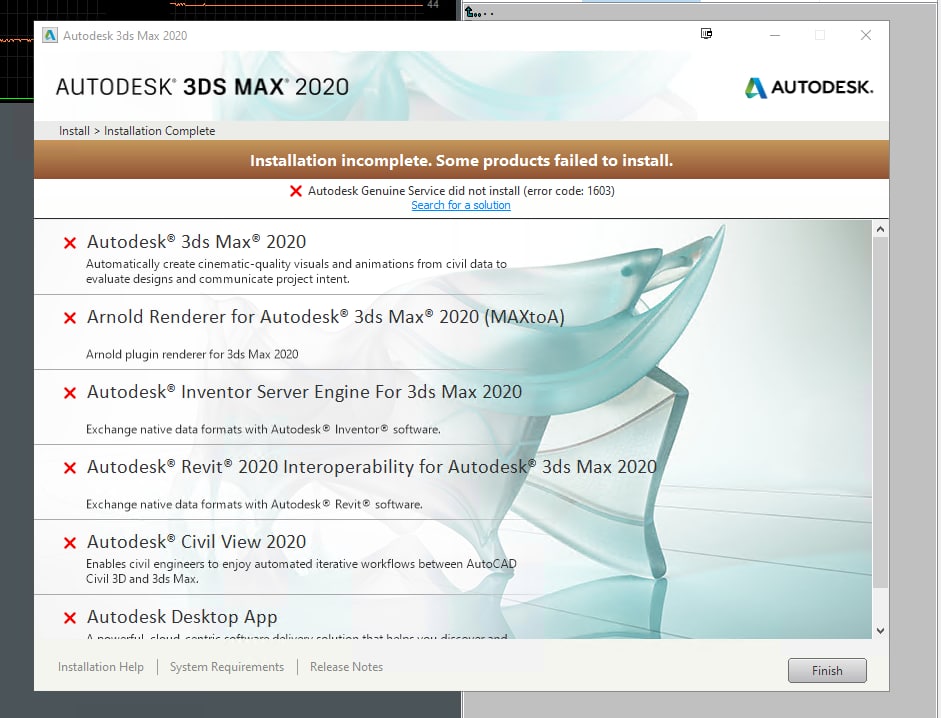Click 'Installation incomplete' banner text
The height and width of the screenshot is (718, 941).
[x=461, y=161]
